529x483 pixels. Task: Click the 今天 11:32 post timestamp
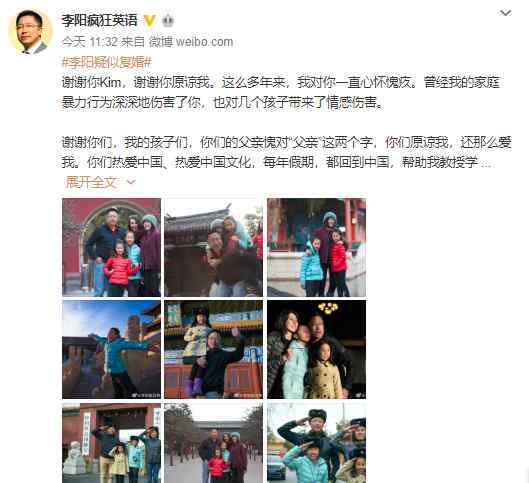[90, 42]
